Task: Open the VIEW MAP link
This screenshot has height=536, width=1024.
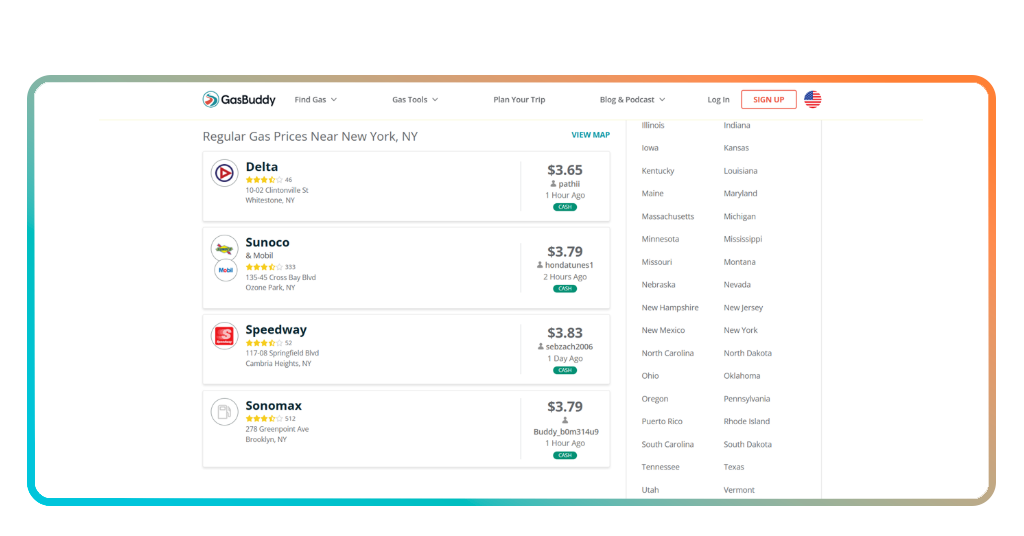Action: pos(590,135)
